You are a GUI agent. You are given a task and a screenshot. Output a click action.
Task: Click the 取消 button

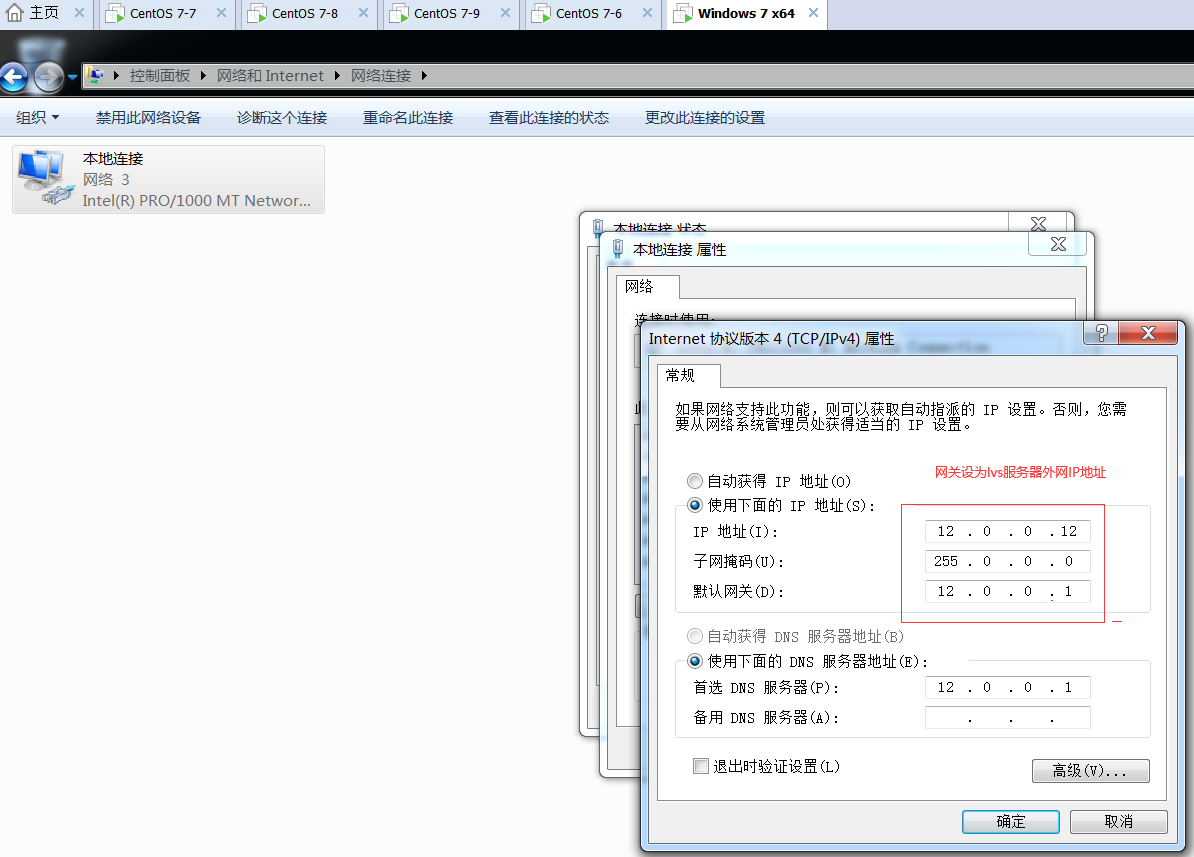click(1119, 821)
